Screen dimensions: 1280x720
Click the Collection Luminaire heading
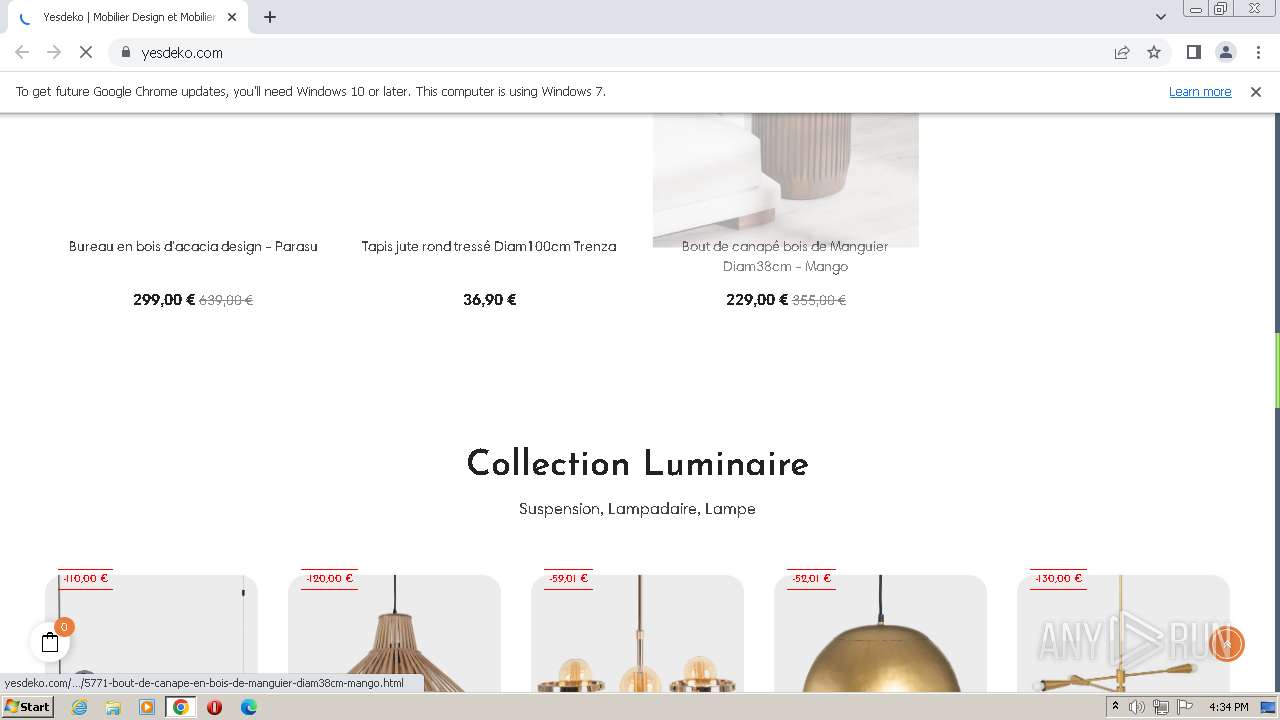click(x=637, y=463)
